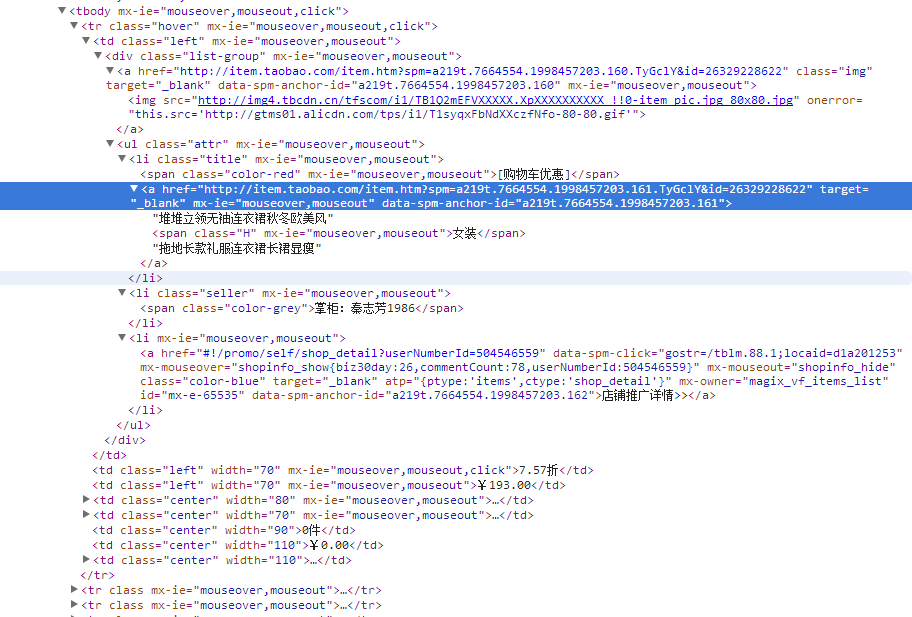Select text node "拖地长款礼服连衣裙长裙显瘦"
912x617 pixels.
[x=237, y=248]
